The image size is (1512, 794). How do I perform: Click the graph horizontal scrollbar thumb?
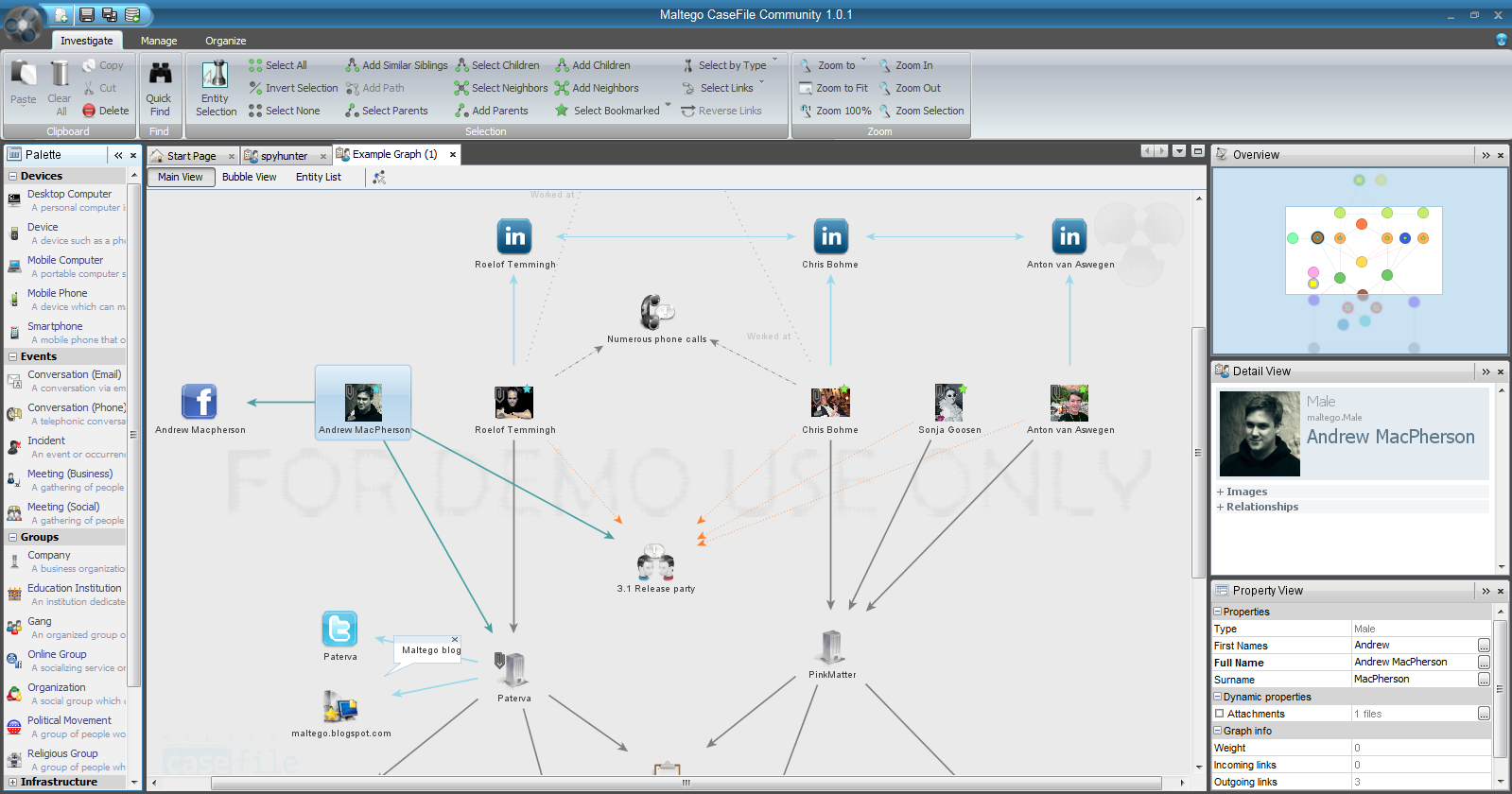pyautogui.click(x=686, y=783)
